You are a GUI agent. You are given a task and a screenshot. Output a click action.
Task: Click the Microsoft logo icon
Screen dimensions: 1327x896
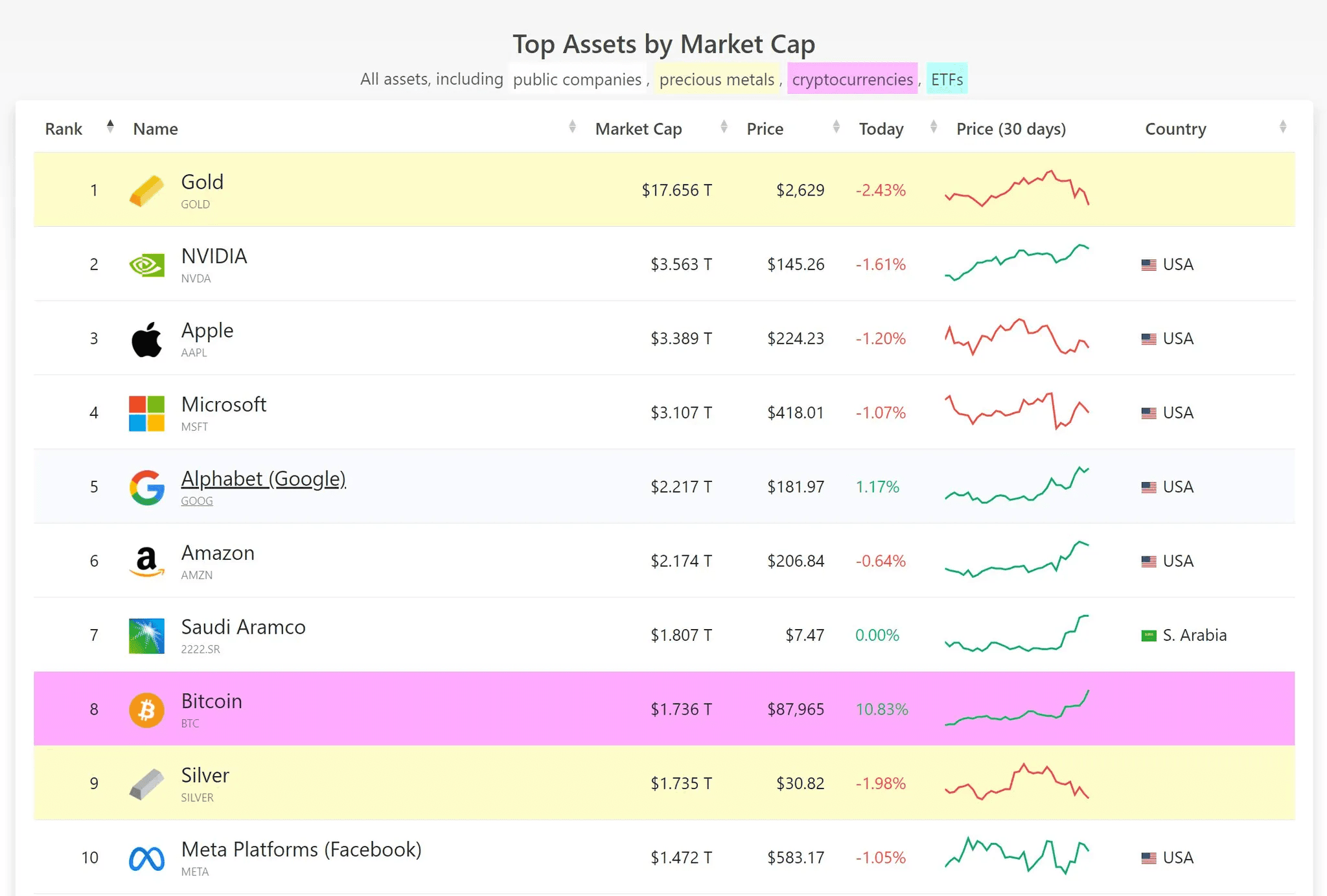click(146, 413)
